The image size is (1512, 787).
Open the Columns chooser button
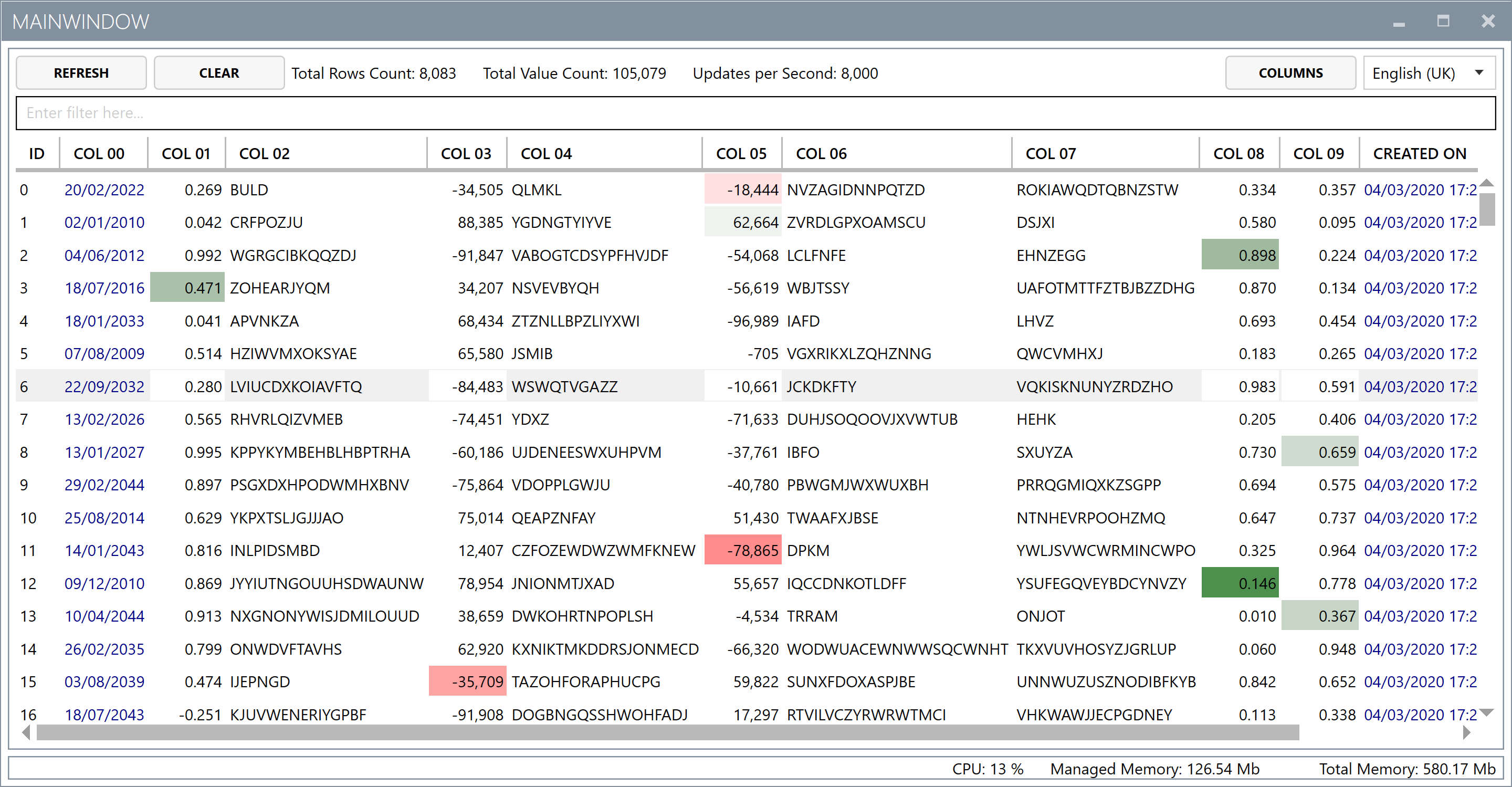[1290, 73]
